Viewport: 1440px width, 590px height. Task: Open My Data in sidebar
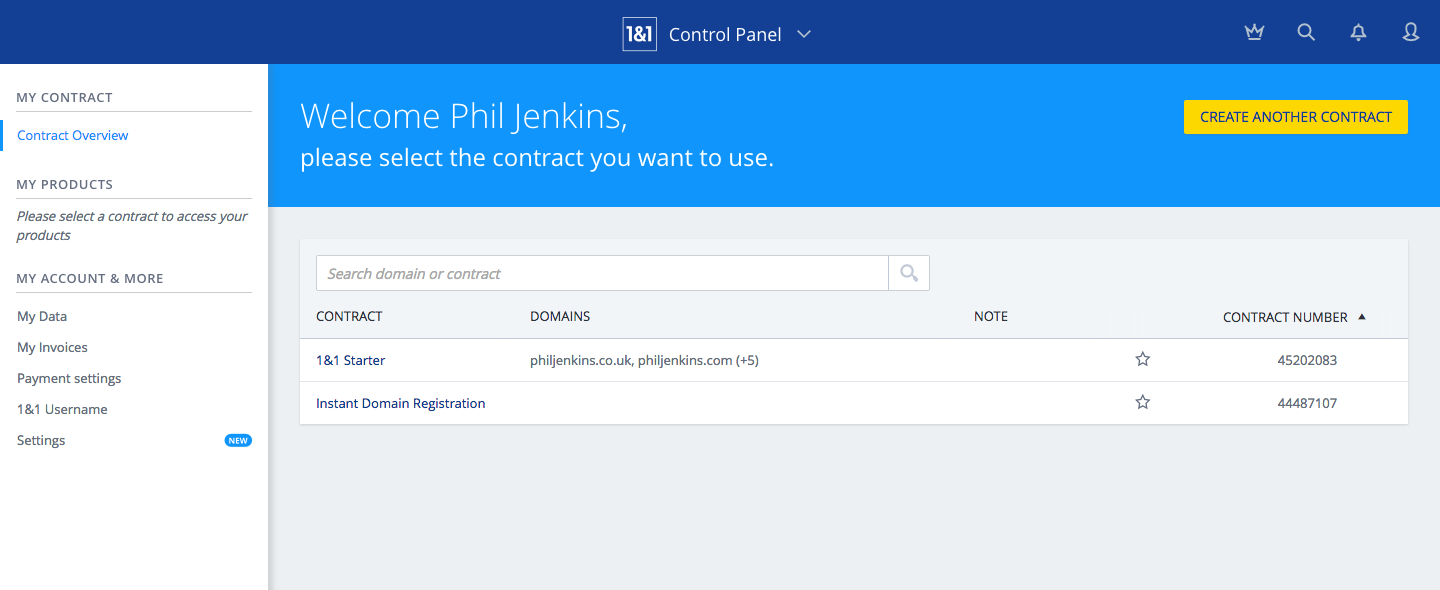42,316
